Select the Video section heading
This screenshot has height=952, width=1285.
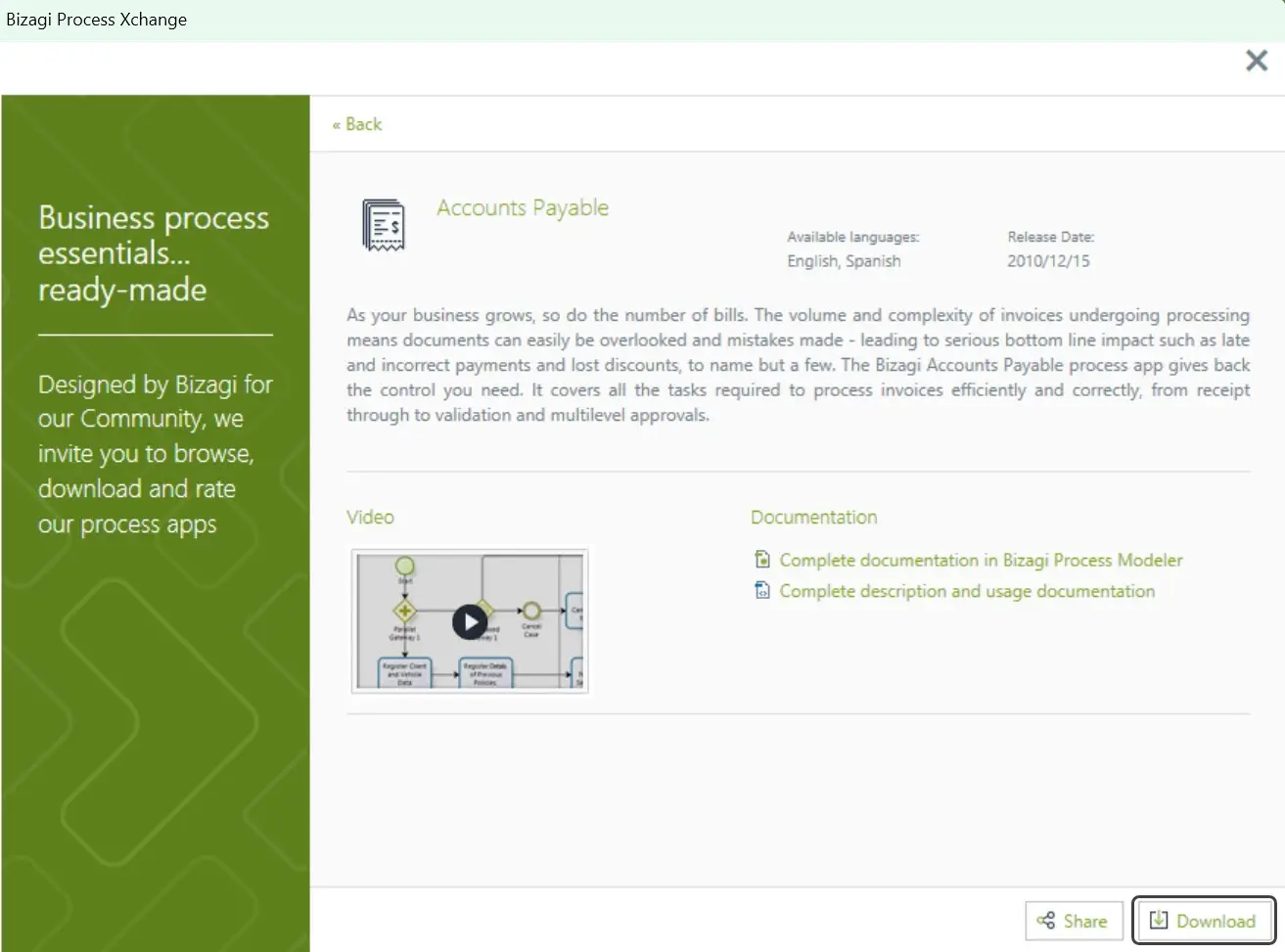[370, 517]
